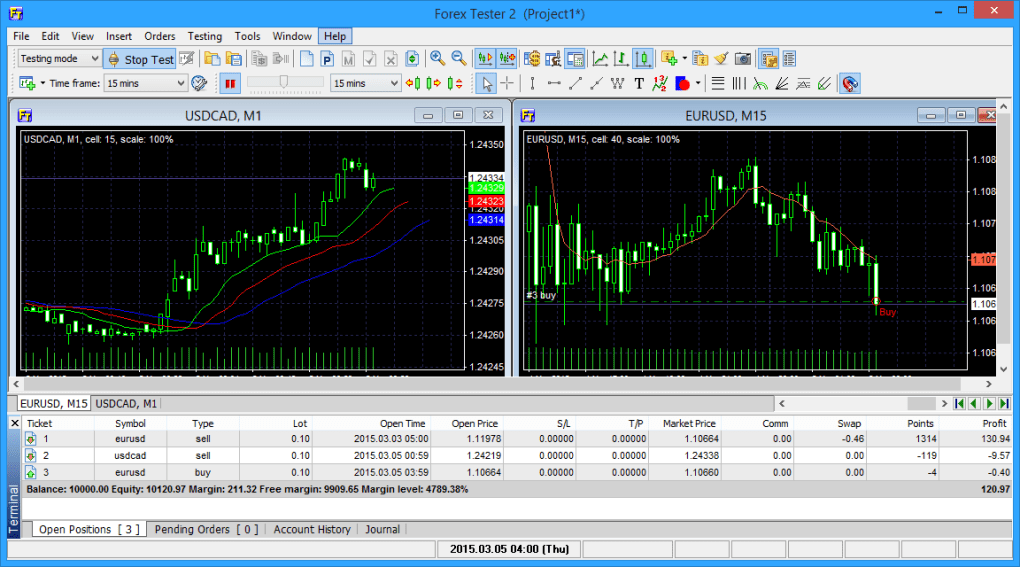Select the wave symbols 123 tool

[x=660, y=83]
